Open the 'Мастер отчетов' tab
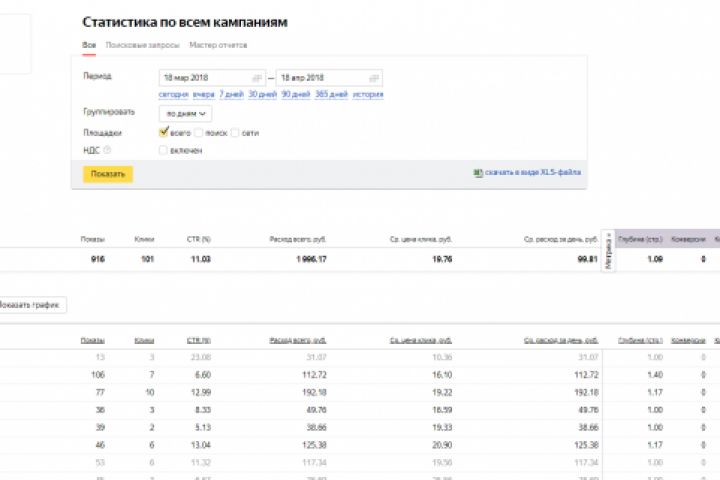This screenshot has width=720, height=480. coord(218,45)
